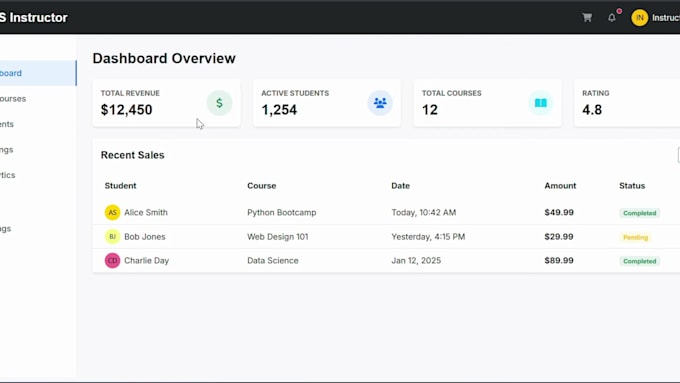Click the Course column header
This screenshot has width=680, height=383.
262,186
